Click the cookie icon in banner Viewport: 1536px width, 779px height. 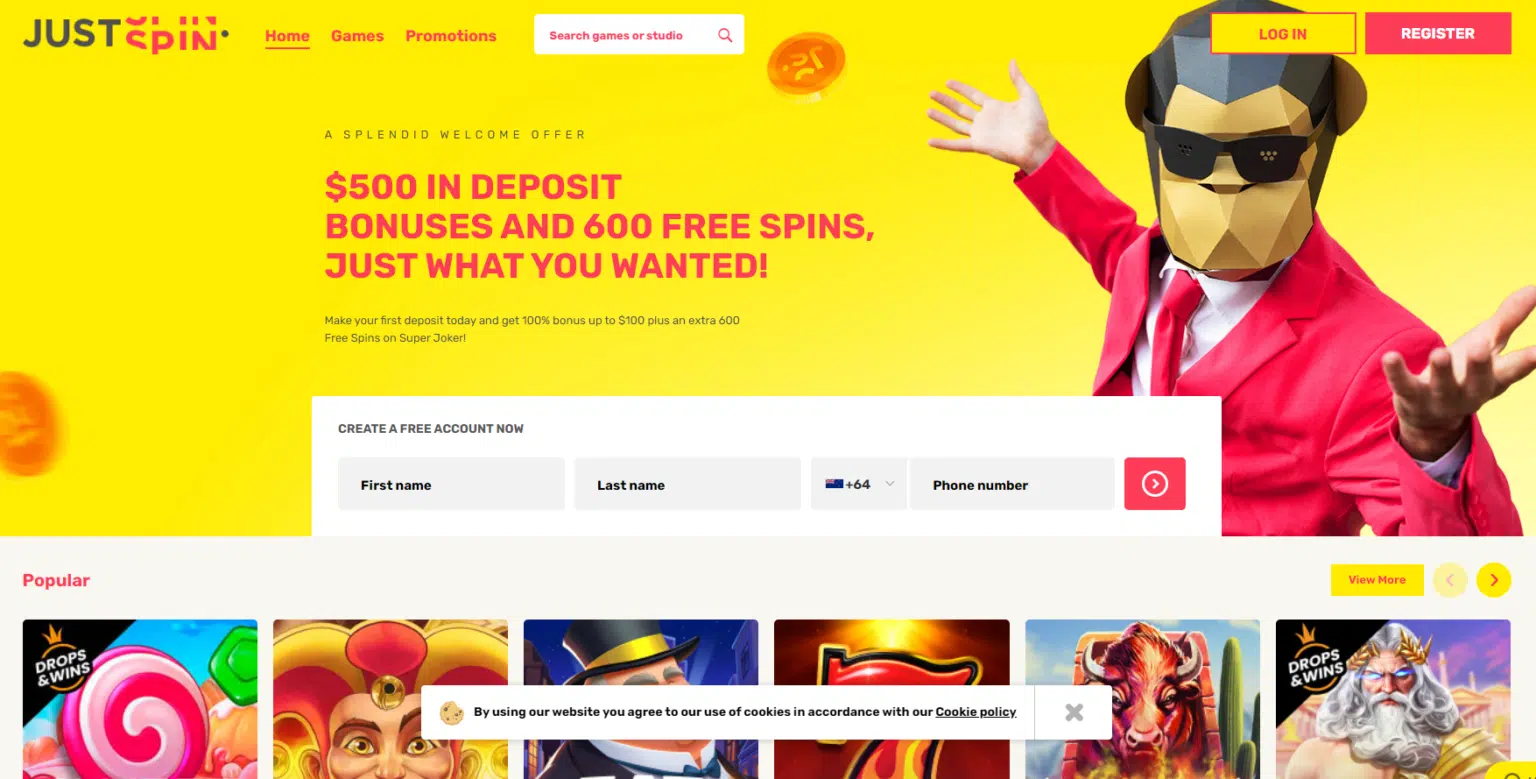[x=452, y=712]
